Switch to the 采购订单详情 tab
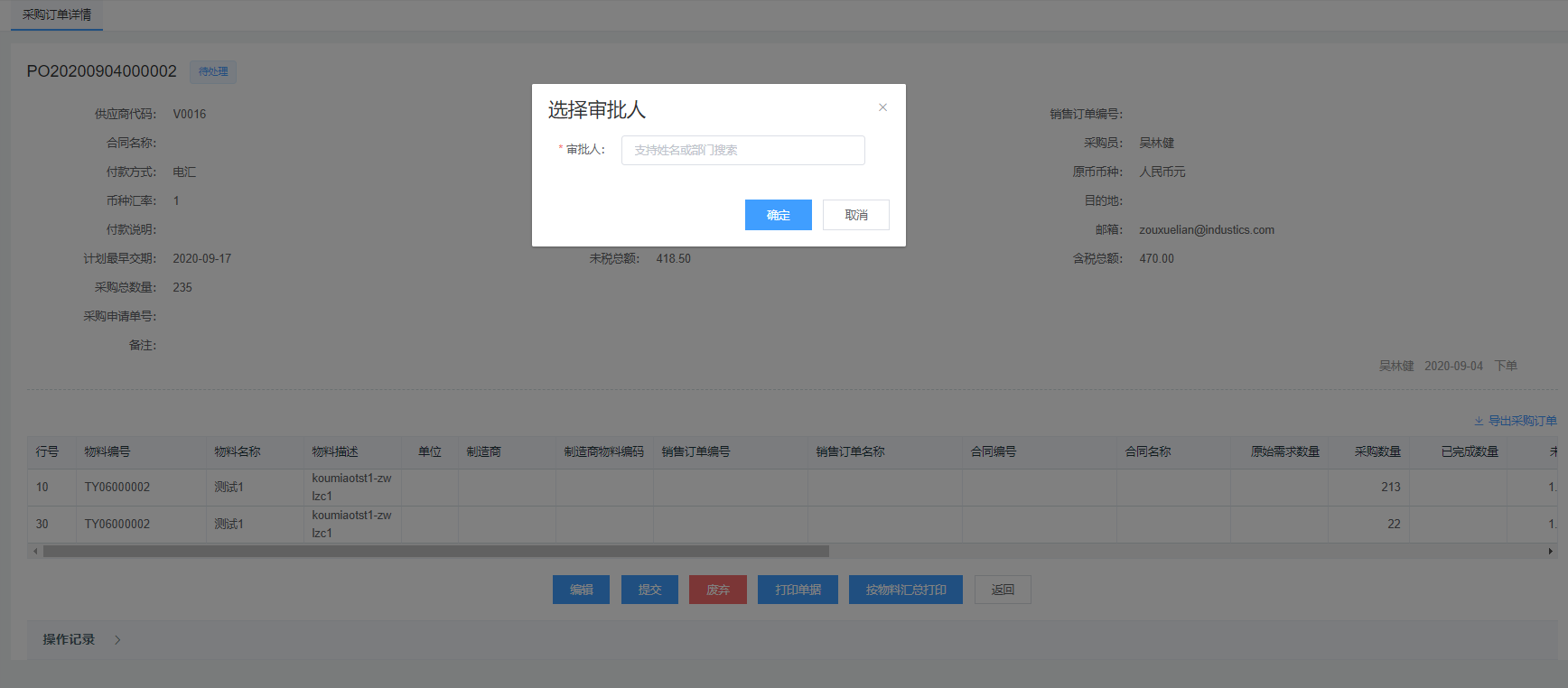Image resolution: width=1568 pixels, height=688 pixels. pyautogui.click(x=57, y=15)
